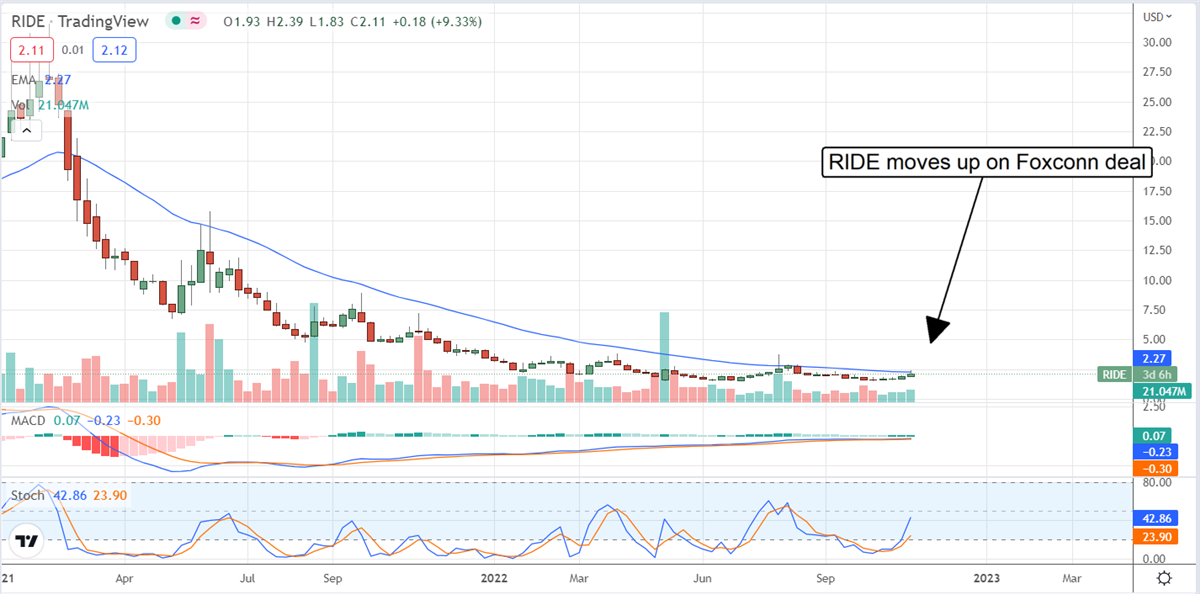Click the 3d 6h countdown label
The image size is (1200, 594).
[x=1157, y=374]
